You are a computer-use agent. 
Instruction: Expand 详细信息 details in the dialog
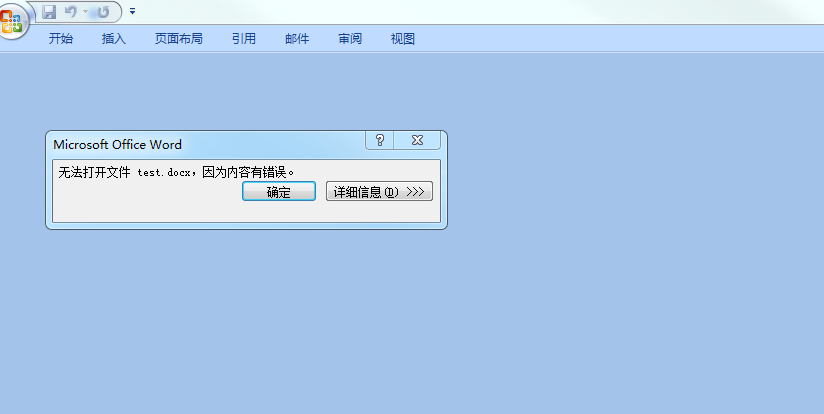point(379,191)
